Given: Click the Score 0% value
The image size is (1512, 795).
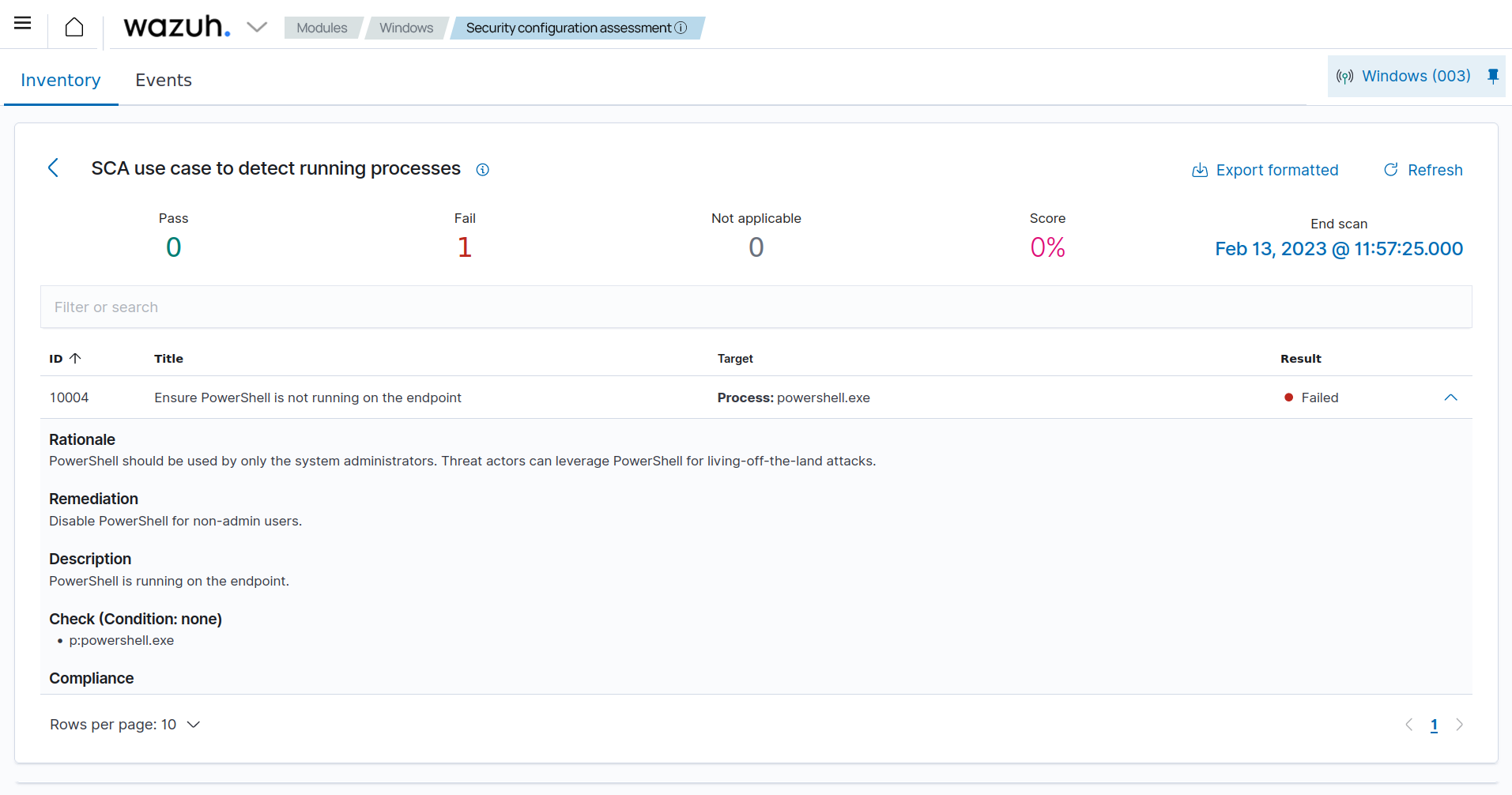Looking at the screenshot, I should click(x=1047, y=247).
